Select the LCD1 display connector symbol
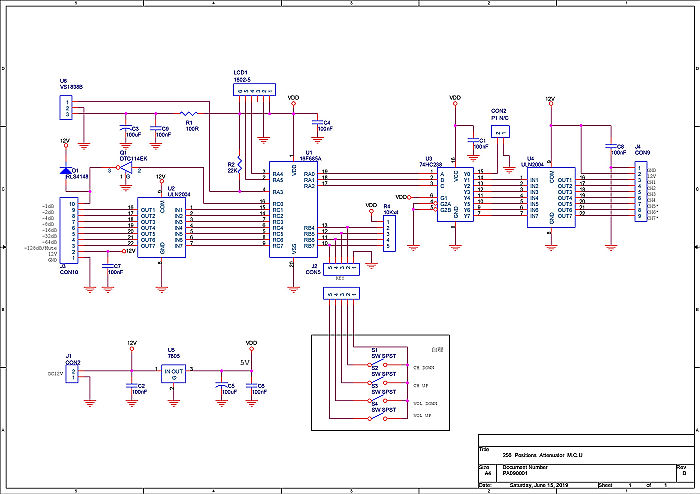This screenshot has width=700, height=494. (255, 90)
